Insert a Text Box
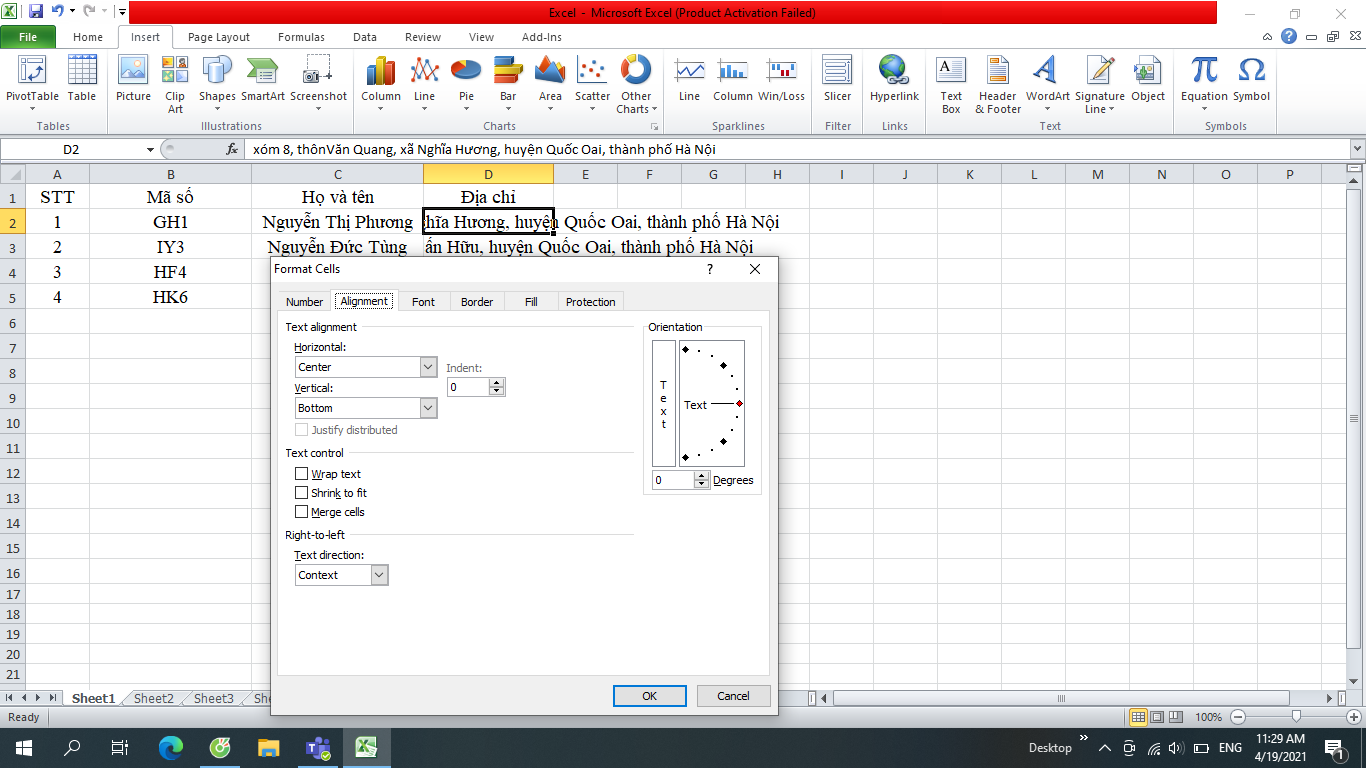This screenshot has width=1366, height=768. tap(951, 85)
